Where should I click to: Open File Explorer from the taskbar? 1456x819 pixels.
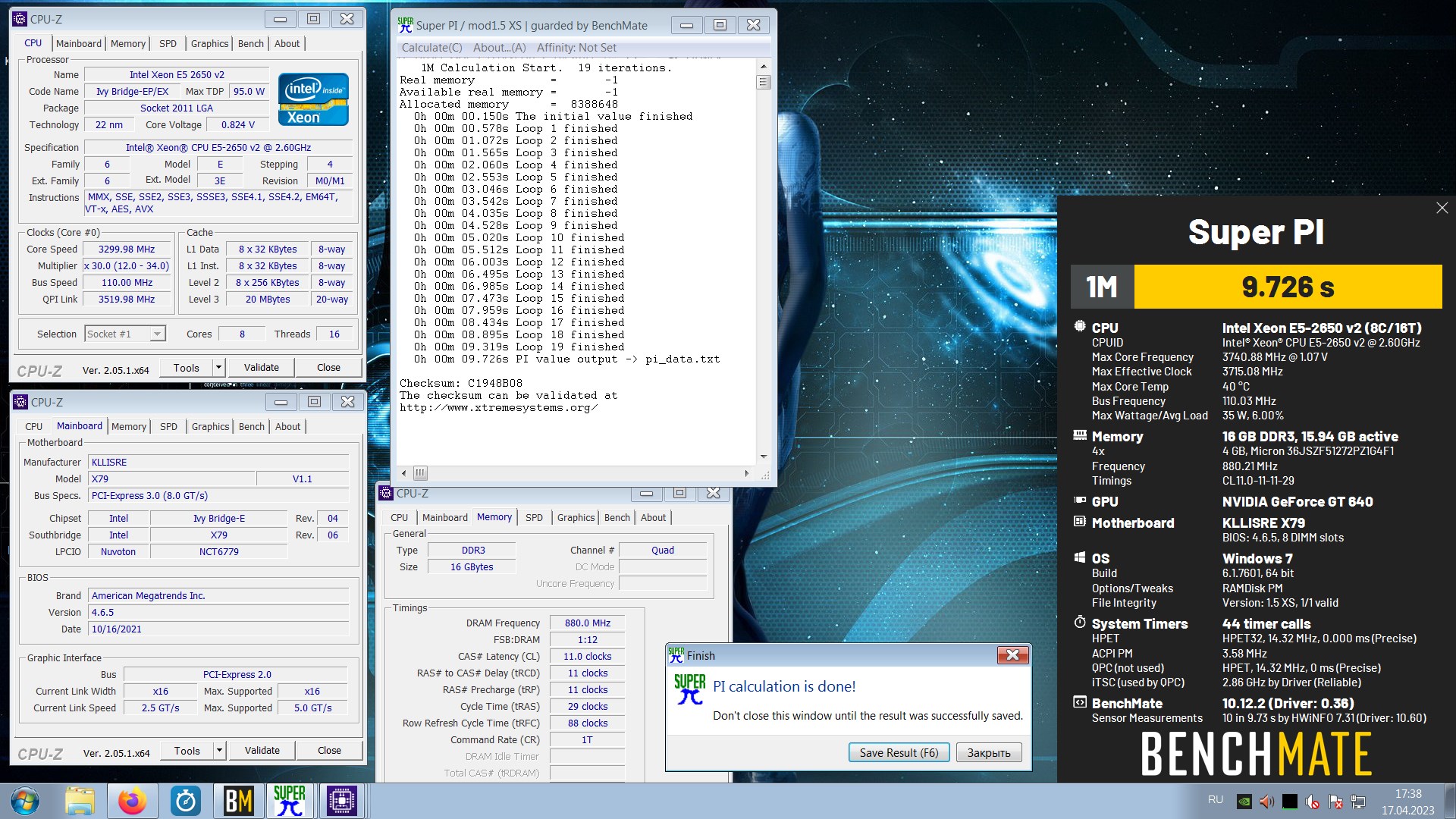pos(80,801)
